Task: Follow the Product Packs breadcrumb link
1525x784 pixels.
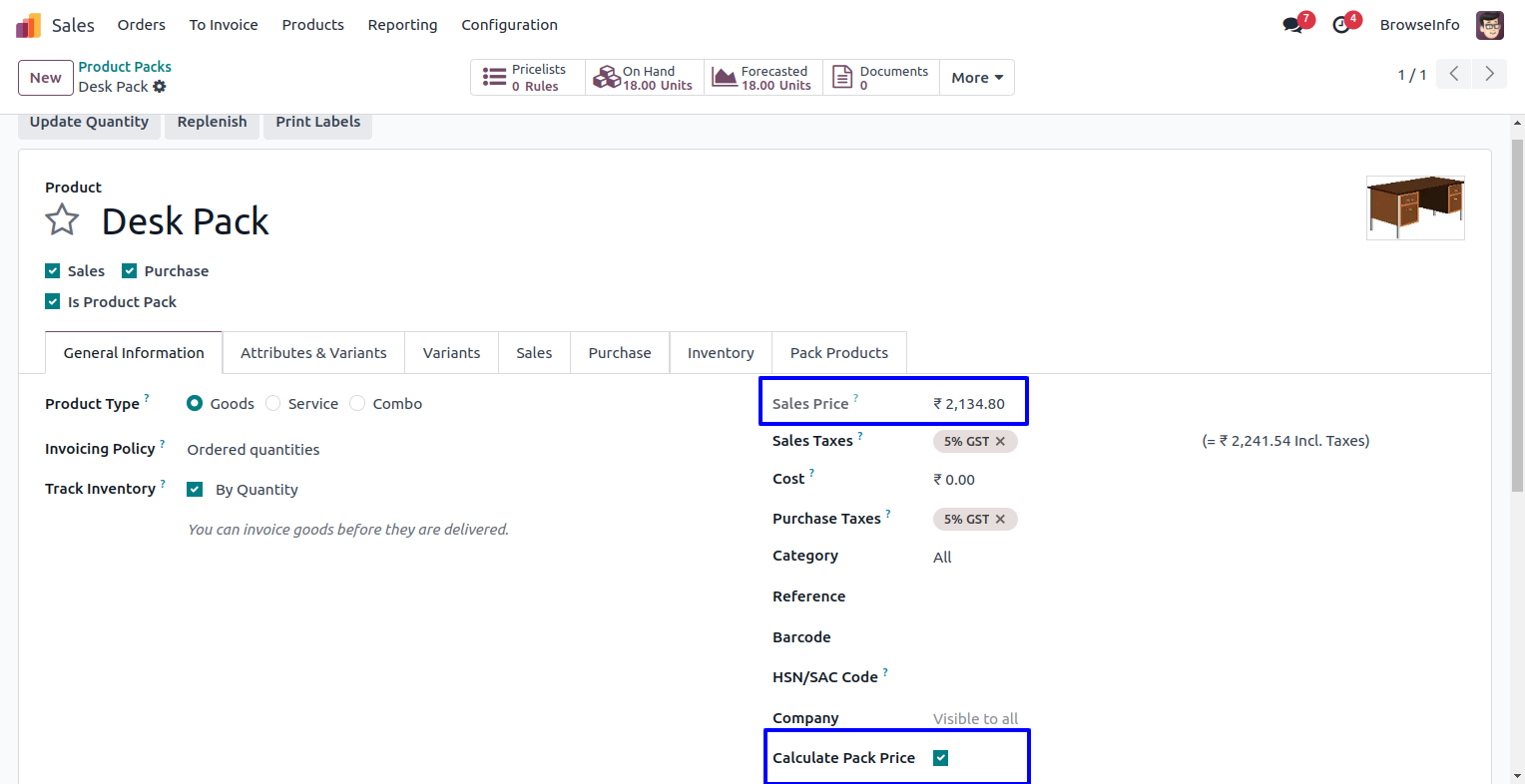Action: pyautogui.click(x=125, y=67)
